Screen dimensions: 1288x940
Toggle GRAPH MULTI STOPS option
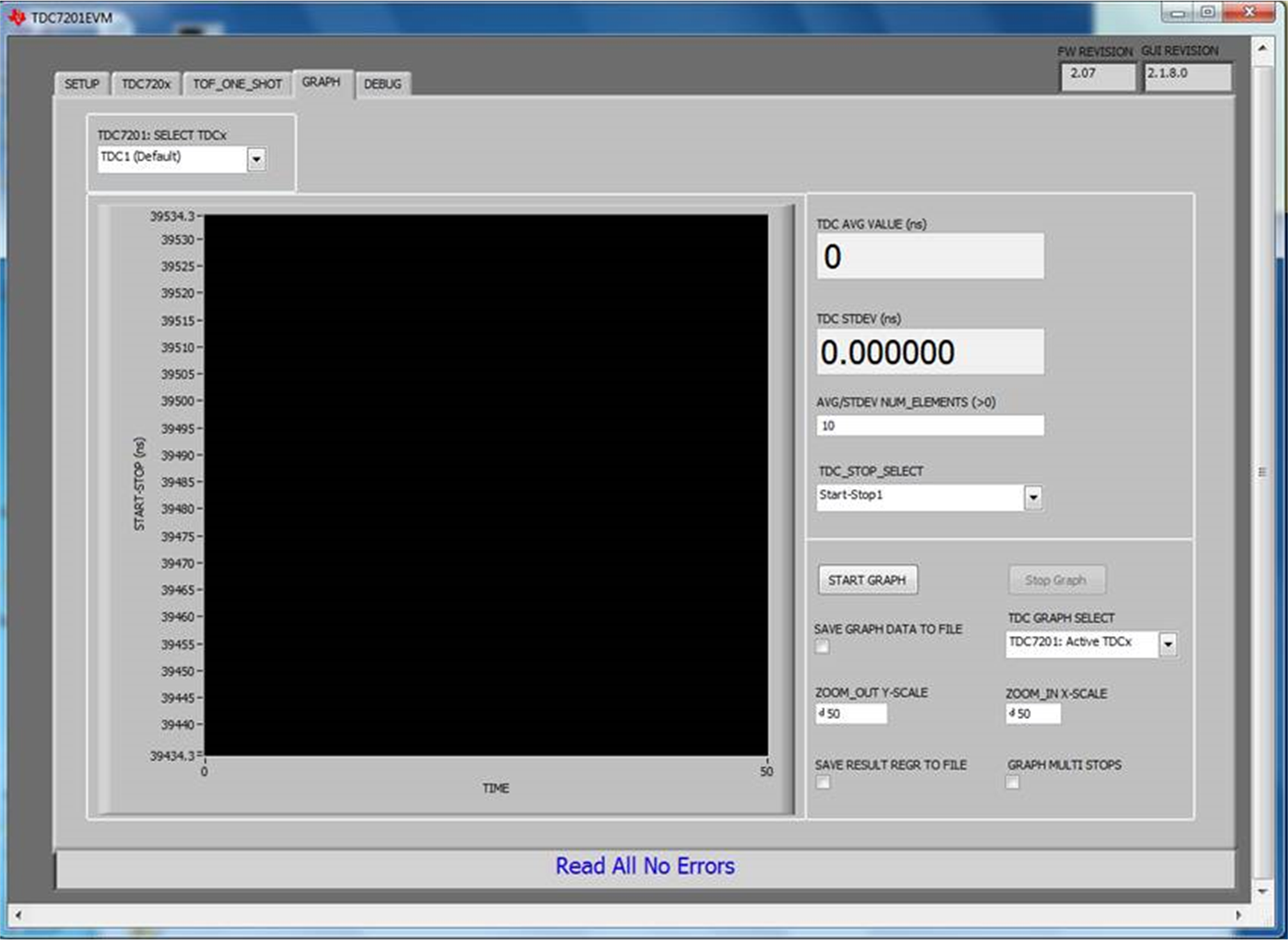point(1012,782)
